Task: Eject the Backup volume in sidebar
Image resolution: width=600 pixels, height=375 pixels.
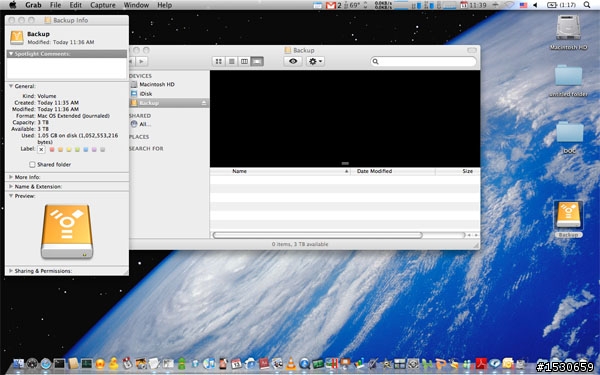Action: coord(204,103)
